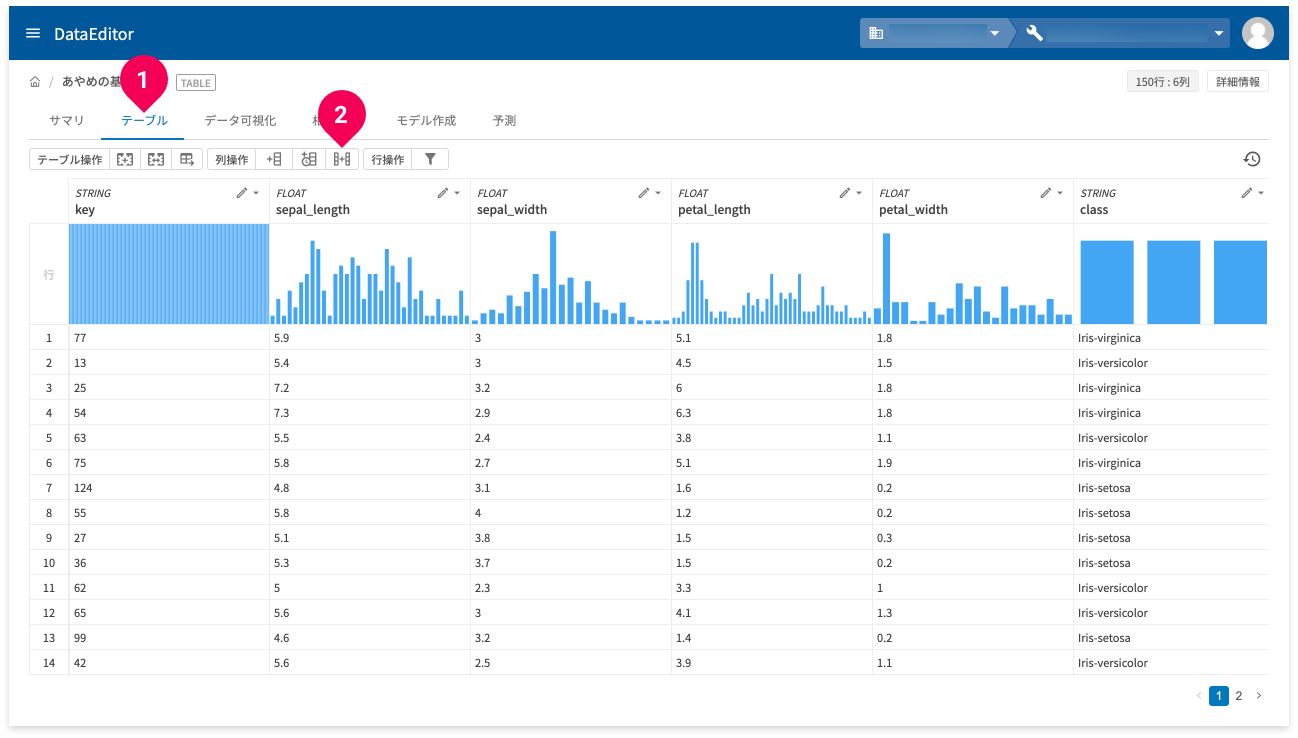Switch to the サマリ tab
The width and height of the screenshot is (1298, 738).
click(67, 120)
